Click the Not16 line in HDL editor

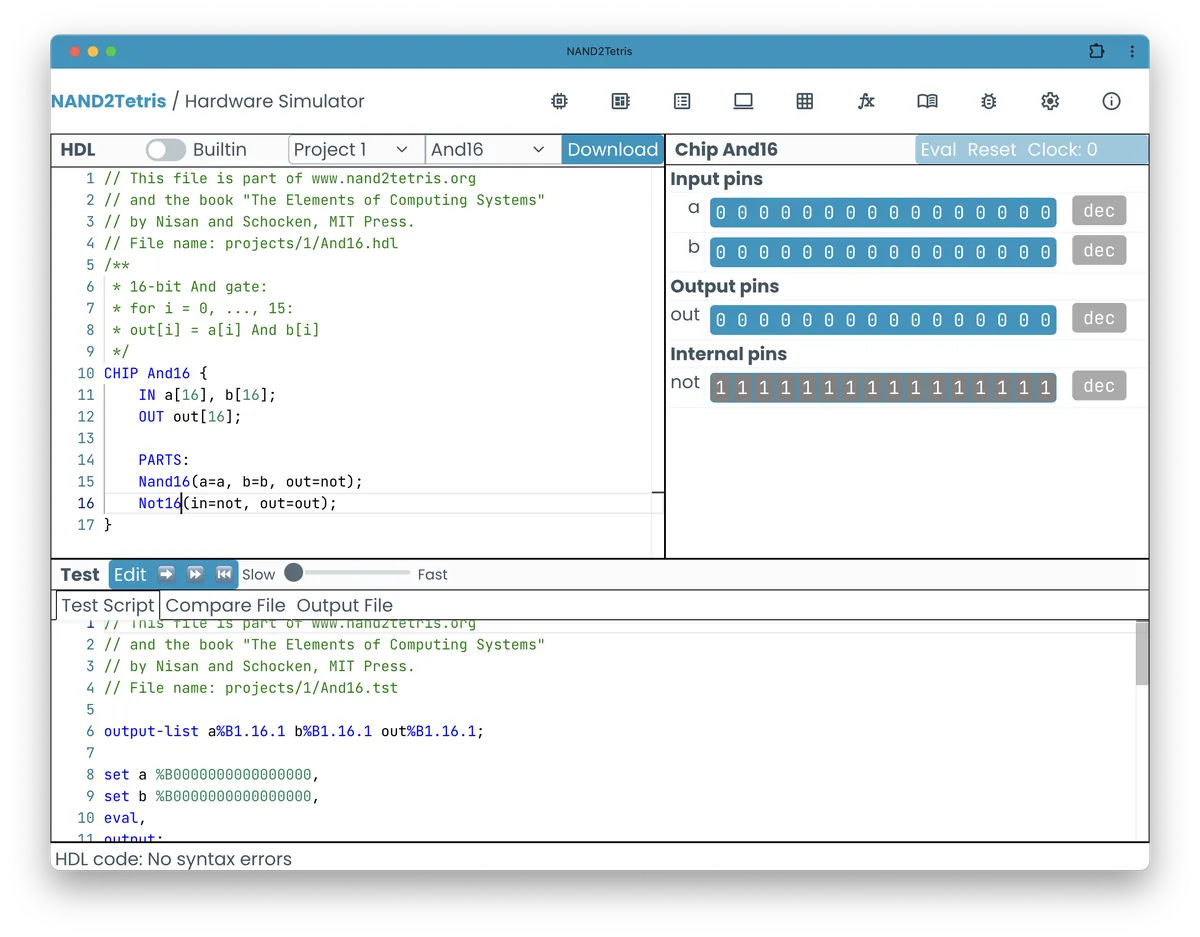[237, 503]
